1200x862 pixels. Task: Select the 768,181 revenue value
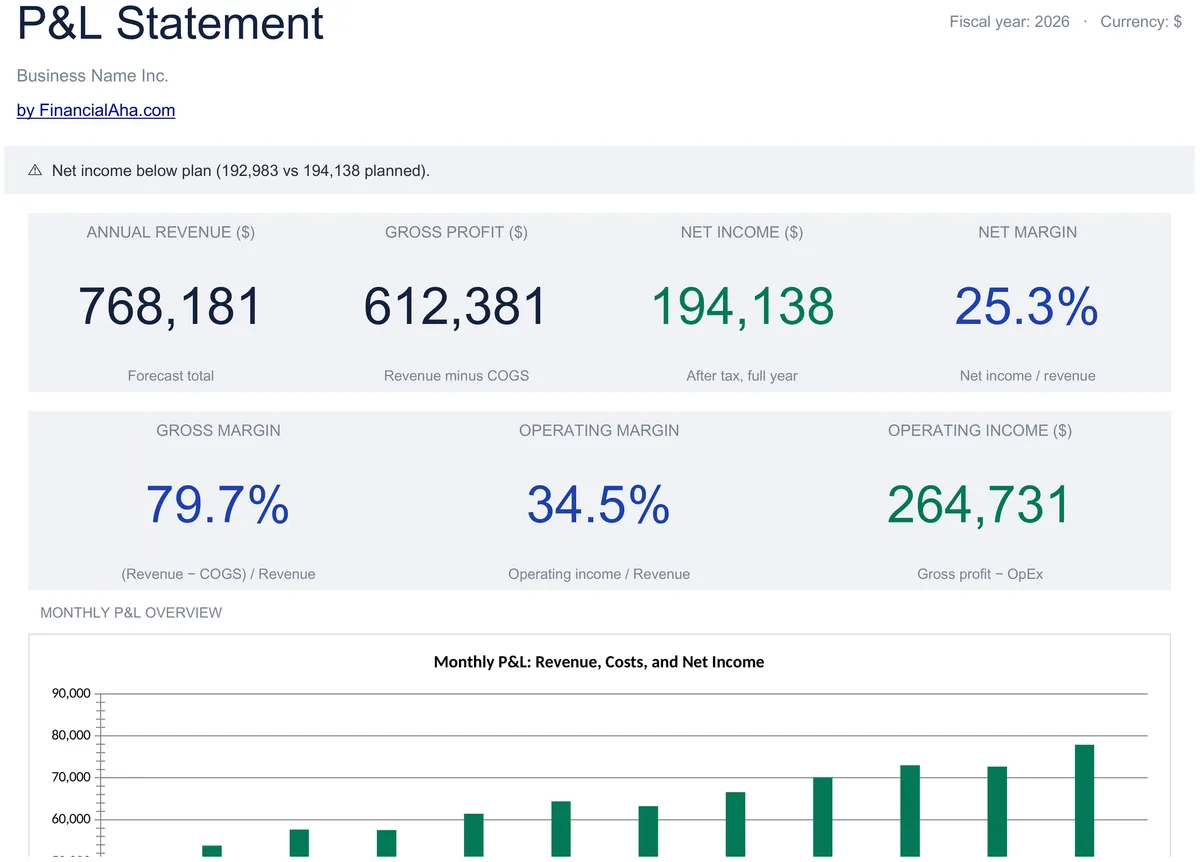click(x=171, y=306)
